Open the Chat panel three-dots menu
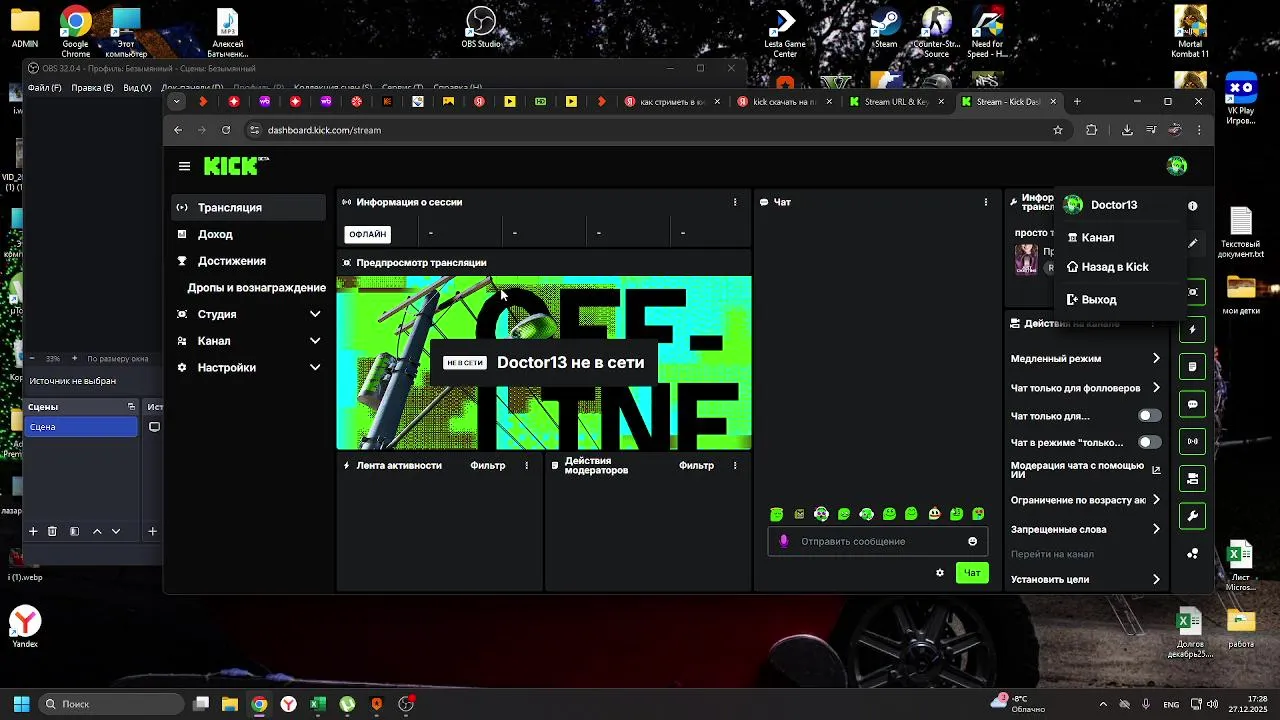The image size is (1280, 720). point(986,202)
